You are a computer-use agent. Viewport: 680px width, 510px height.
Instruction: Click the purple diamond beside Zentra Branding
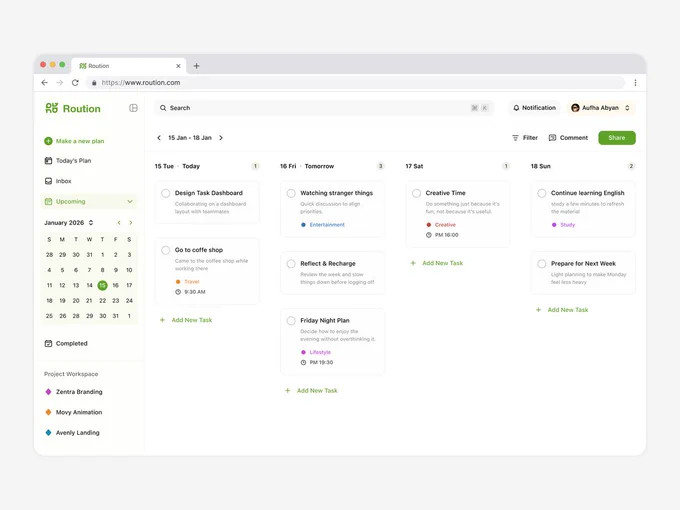(48, 392)
